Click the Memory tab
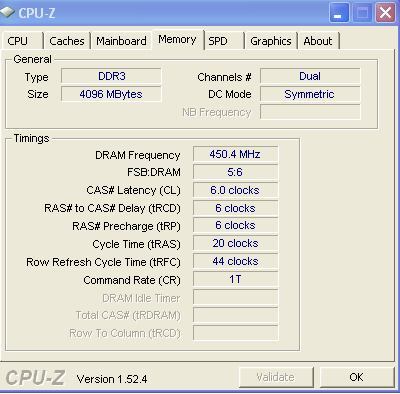This screenshot has height=394, width=400. pyautogui.click(x=177, y=40)
